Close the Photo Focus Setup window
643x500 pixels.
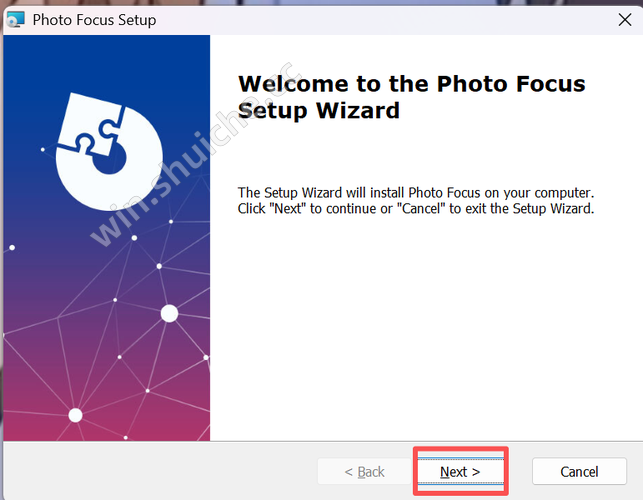[623, 19]
